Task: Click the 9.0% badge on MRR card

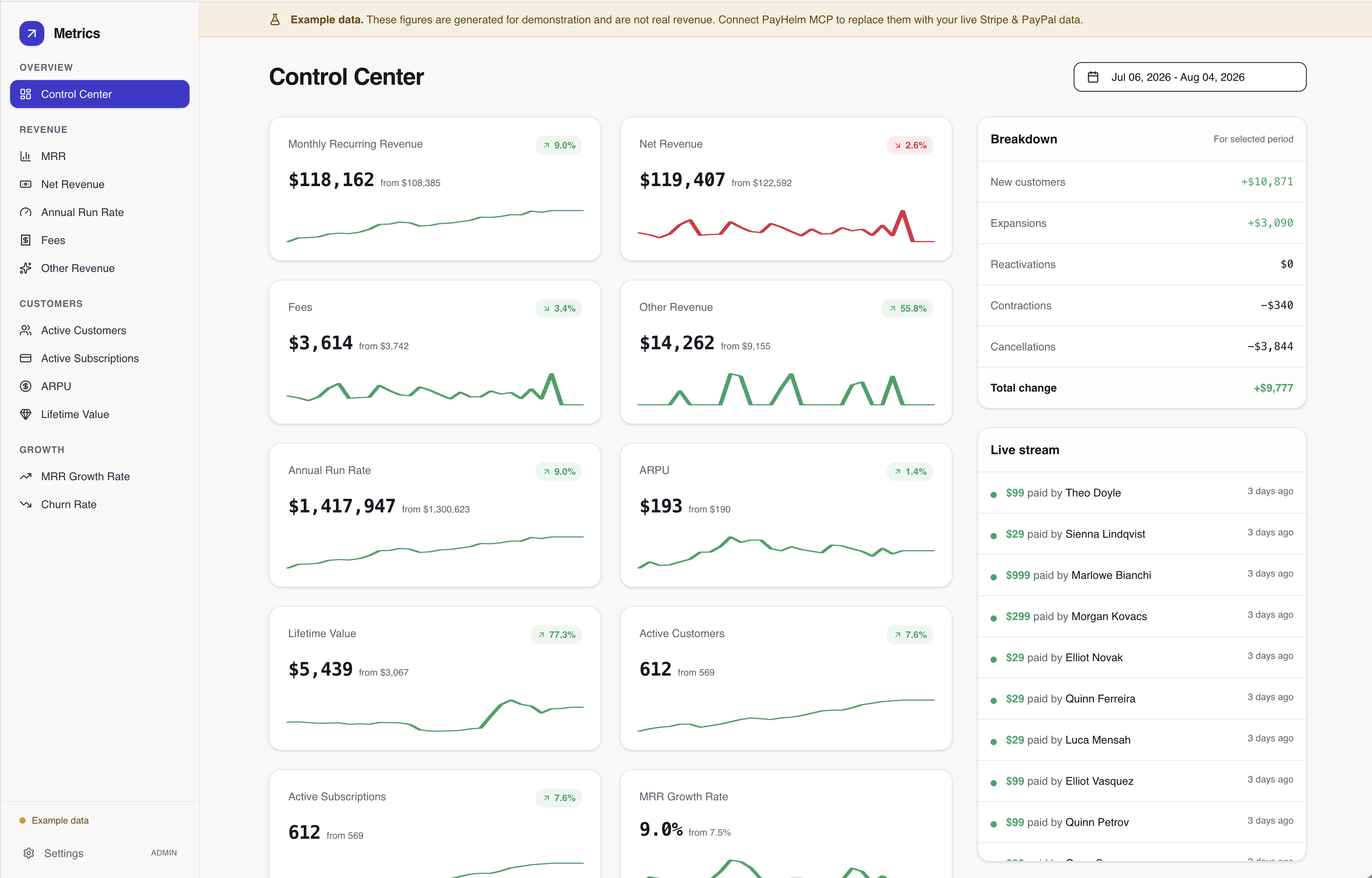Action: click(559, 145)
